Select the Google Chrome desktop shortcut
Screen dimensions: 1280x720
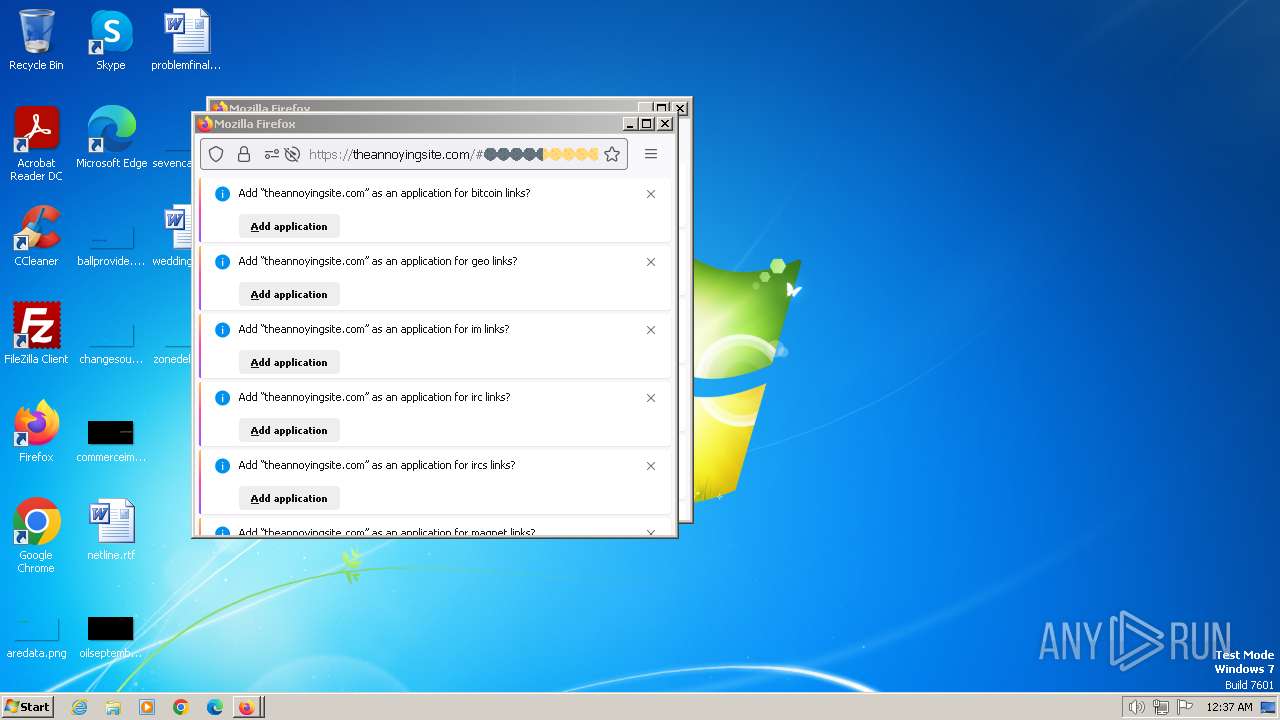tap(36, 536)
